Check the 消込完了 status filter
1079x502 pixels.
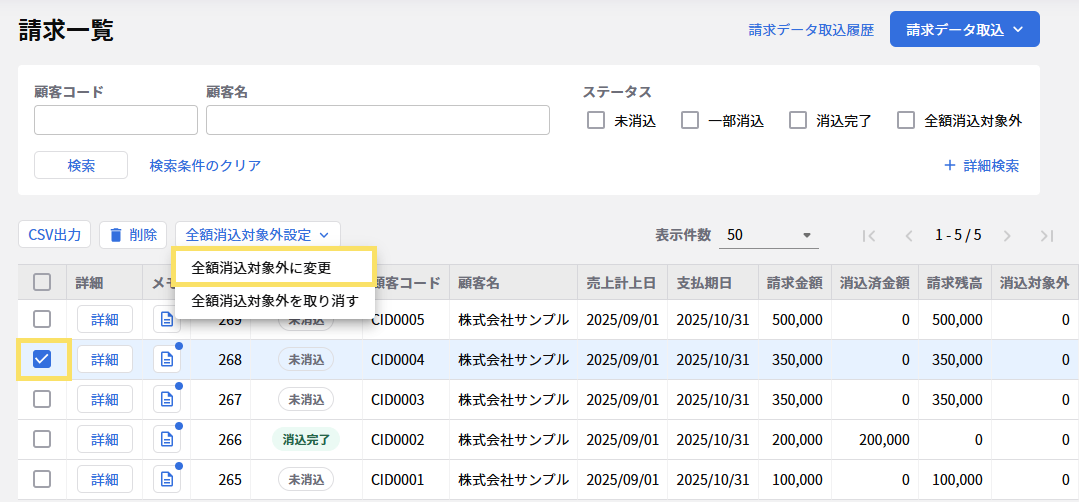pos(798,121)
